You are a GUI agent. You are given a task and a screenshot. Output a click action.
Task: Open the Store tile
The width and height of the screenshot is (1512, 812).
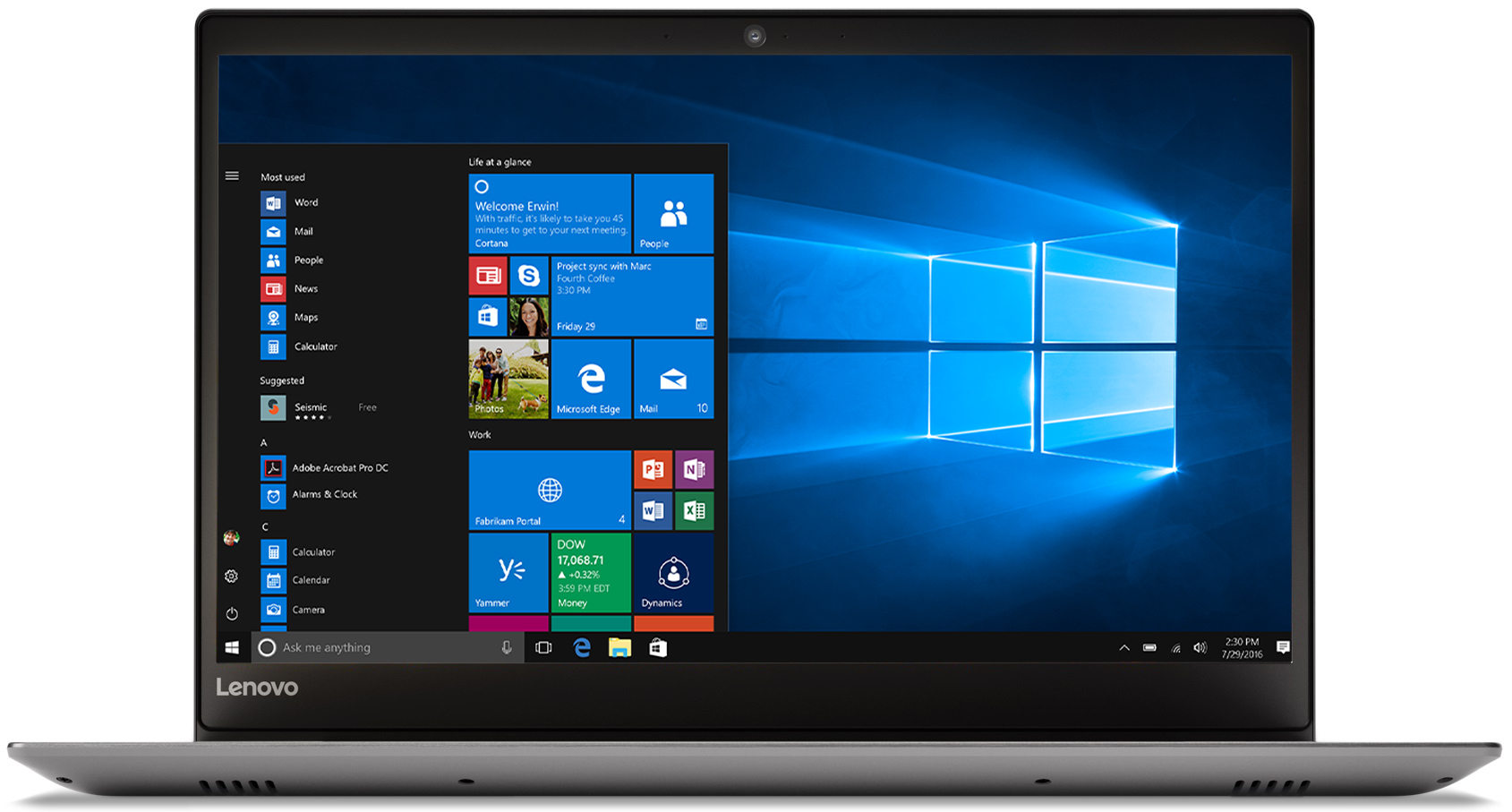point(488,317)
